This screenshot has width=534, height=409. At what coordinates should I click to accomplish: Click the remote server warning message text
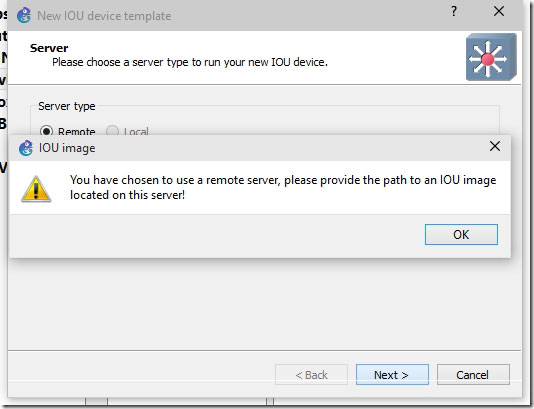pos(283,187)
